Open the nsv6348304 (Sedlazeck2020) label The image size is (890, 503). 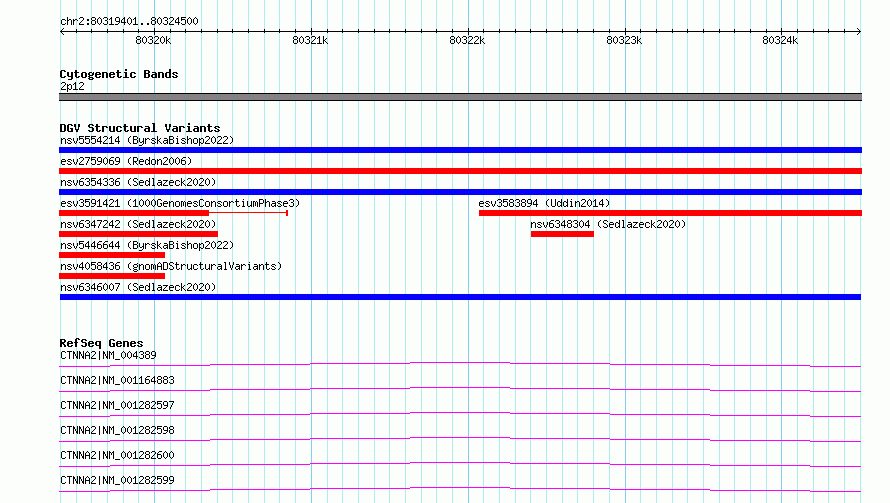tap(608, 224)
